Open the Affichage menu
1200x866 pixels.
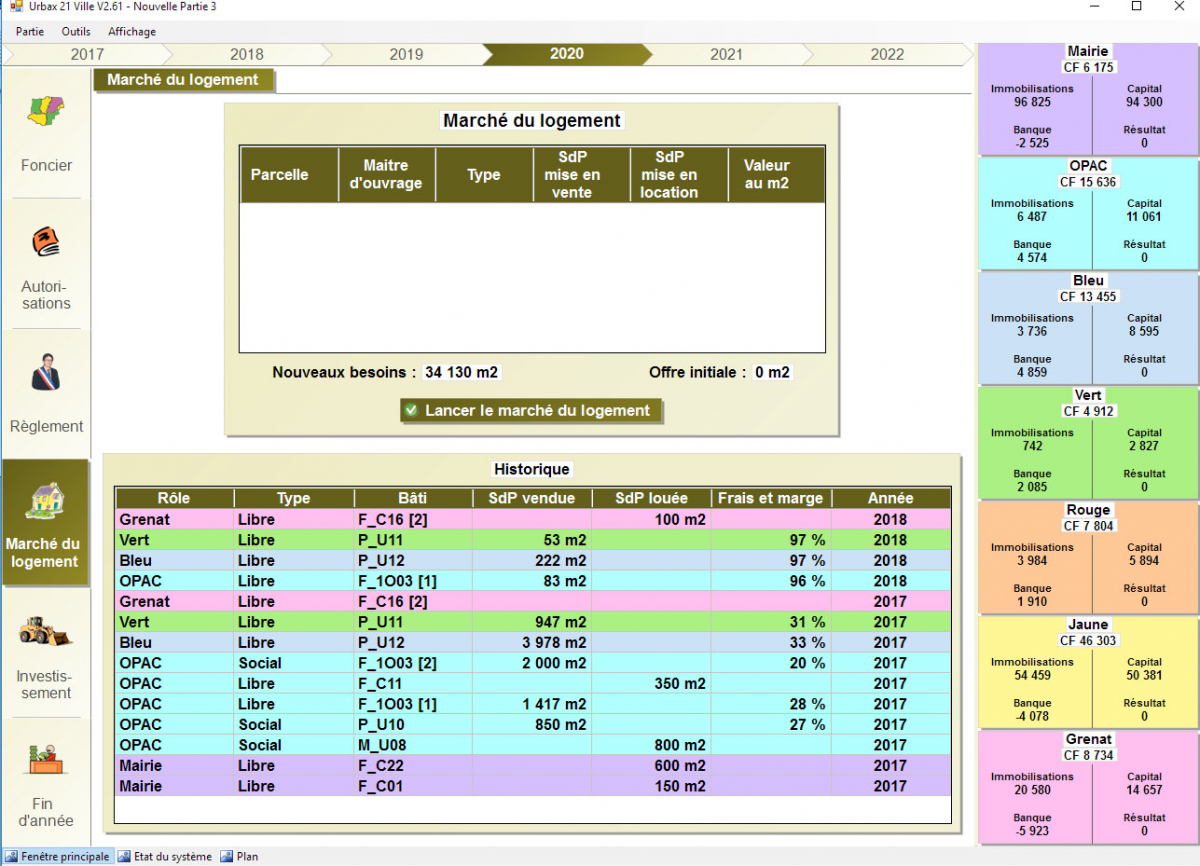click(x=132, y=31)
